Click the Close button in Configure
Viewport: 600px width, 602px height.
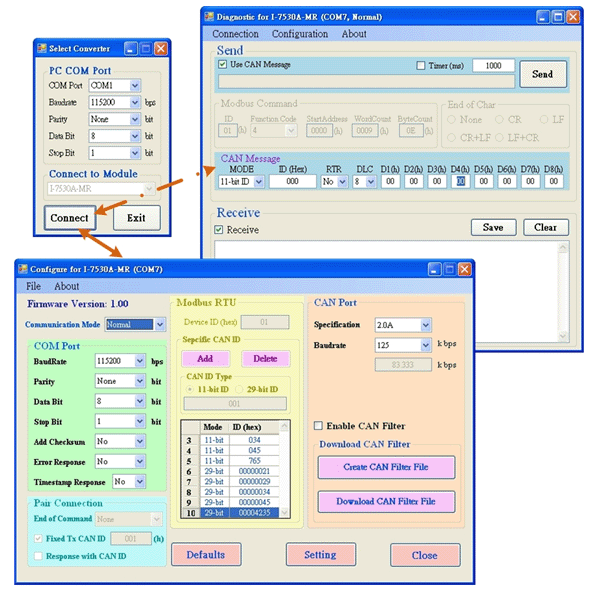click(x=425, y=555)
